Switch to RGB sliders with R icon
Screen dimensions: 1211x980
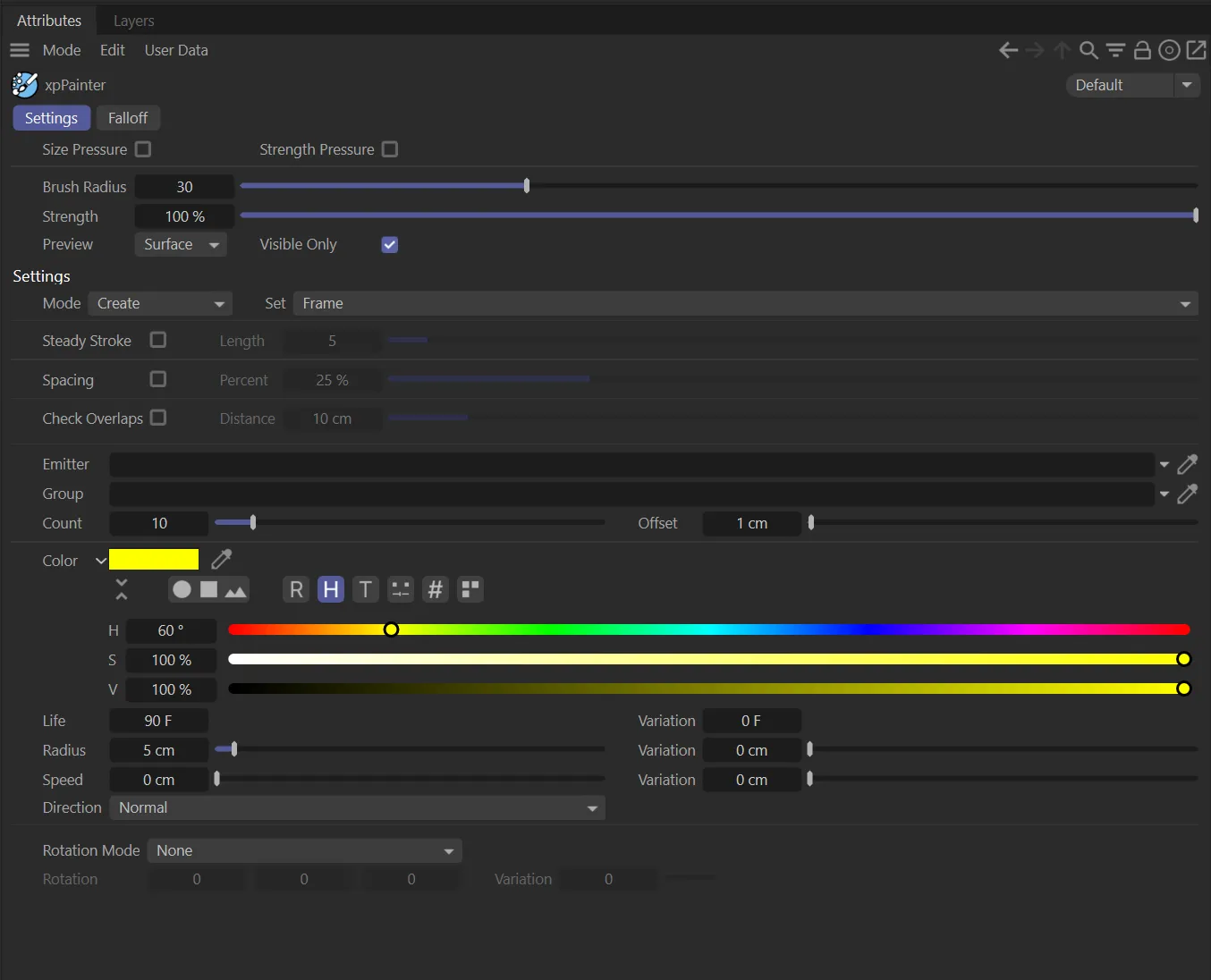pyautogui.click(x=296, y=589)
